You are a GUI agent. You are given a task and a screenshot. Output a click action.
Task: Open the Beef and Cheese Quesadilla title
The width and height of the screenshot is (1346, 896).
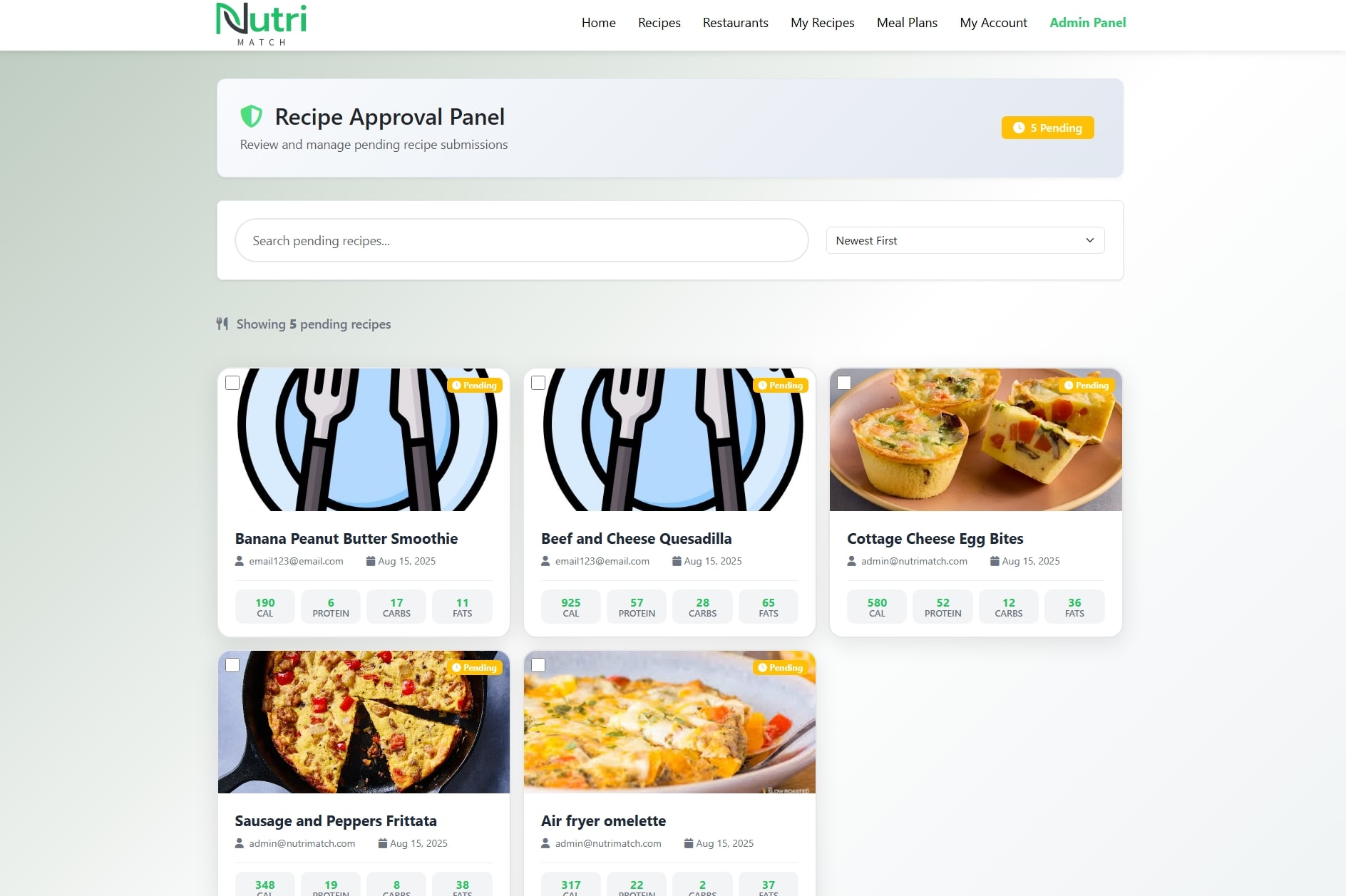(636, 538)
